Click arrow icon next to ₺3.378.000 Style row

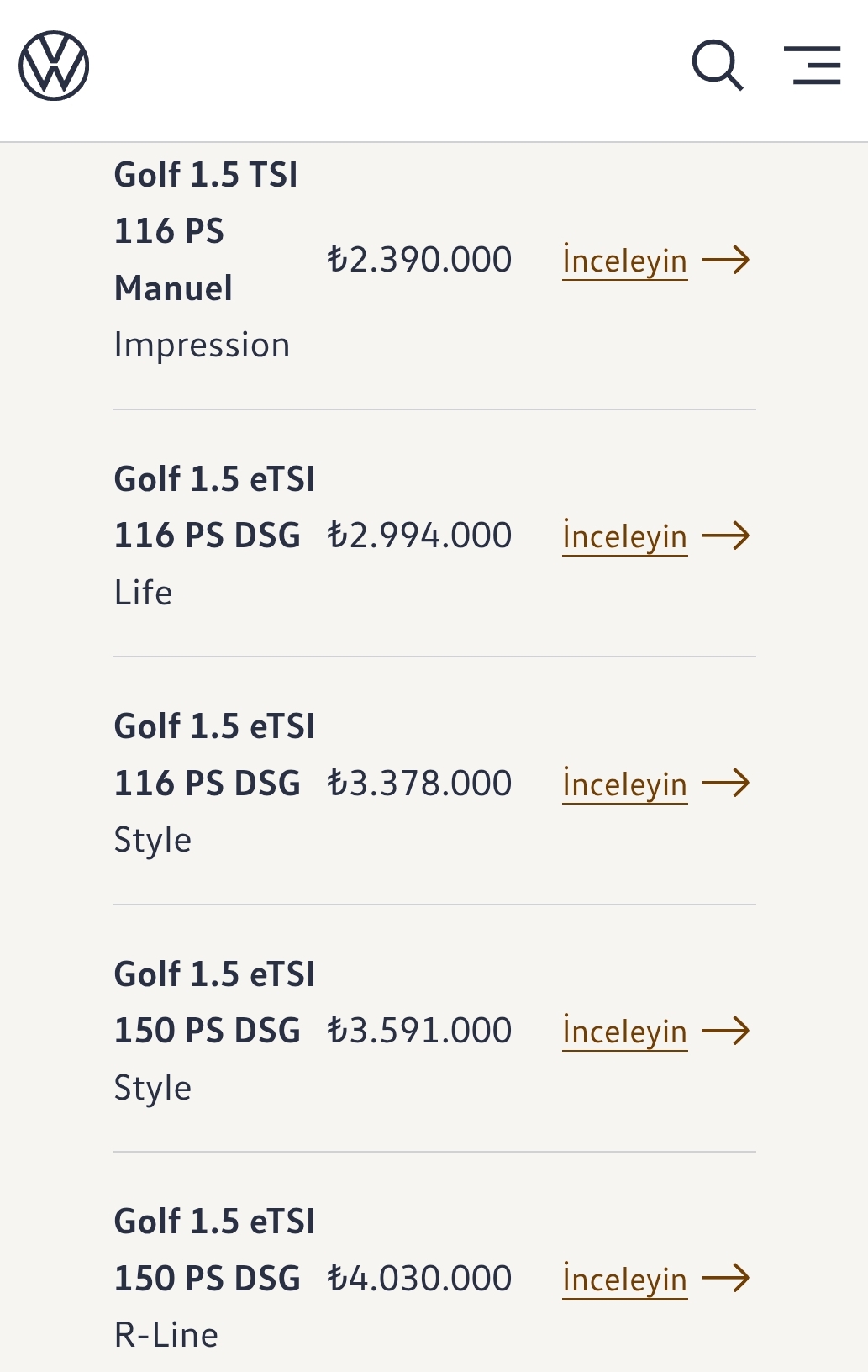point(726,783)
